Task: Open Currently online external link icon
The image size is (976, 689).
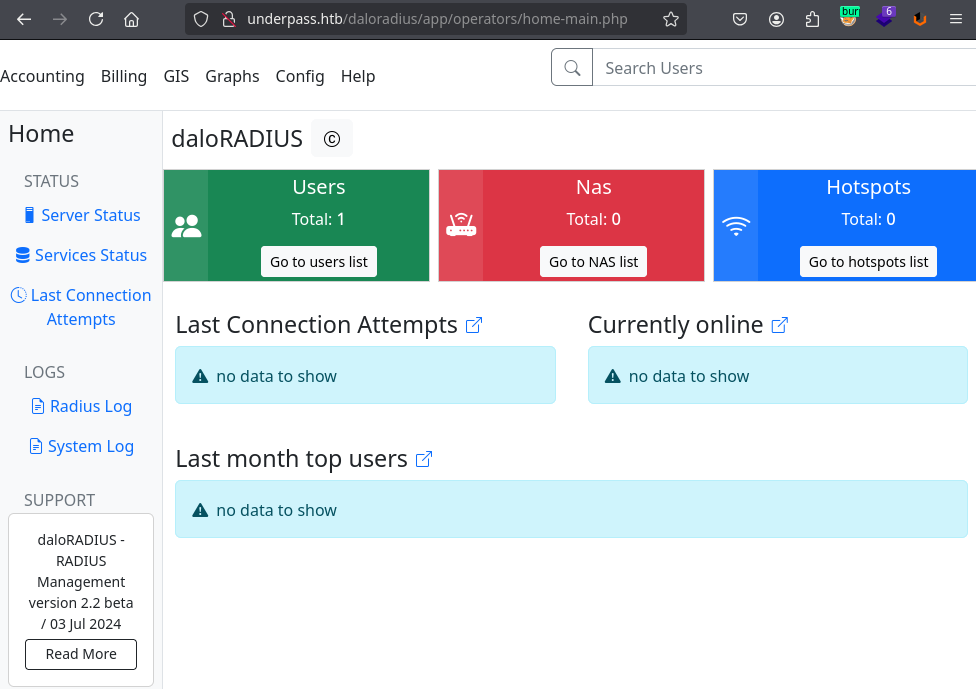Action: 779,325
